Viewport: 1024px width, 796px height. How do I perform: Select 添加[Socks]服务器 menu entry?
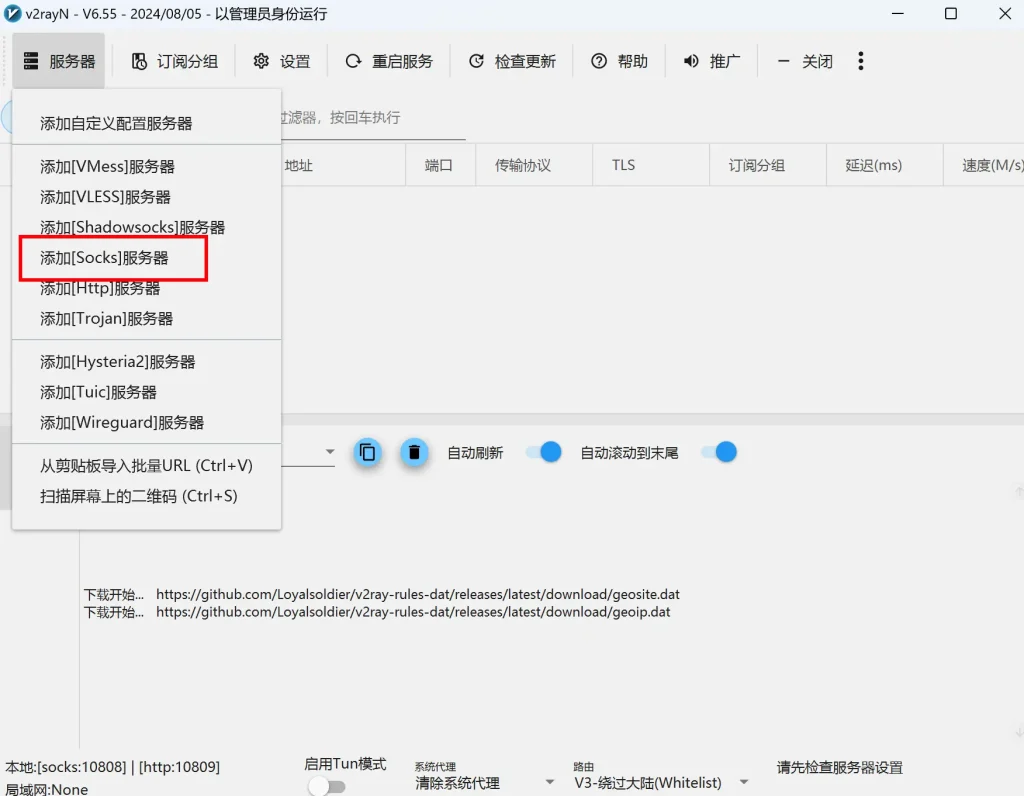(x=105, y=258)
